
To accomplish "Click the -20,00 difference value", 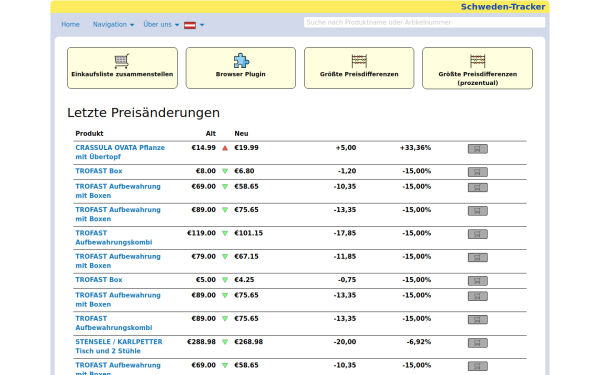I will pyautogui.click(x=345, y=342).
